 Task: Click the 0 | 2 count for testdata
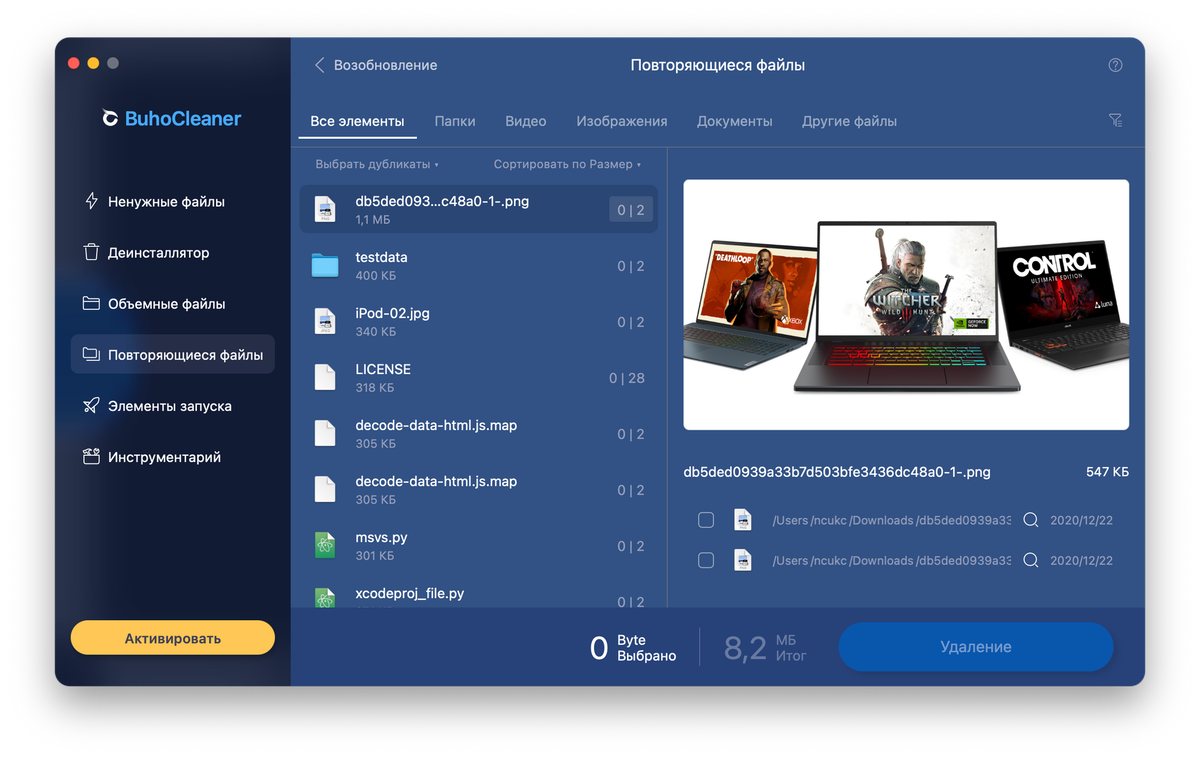(631, 266)
